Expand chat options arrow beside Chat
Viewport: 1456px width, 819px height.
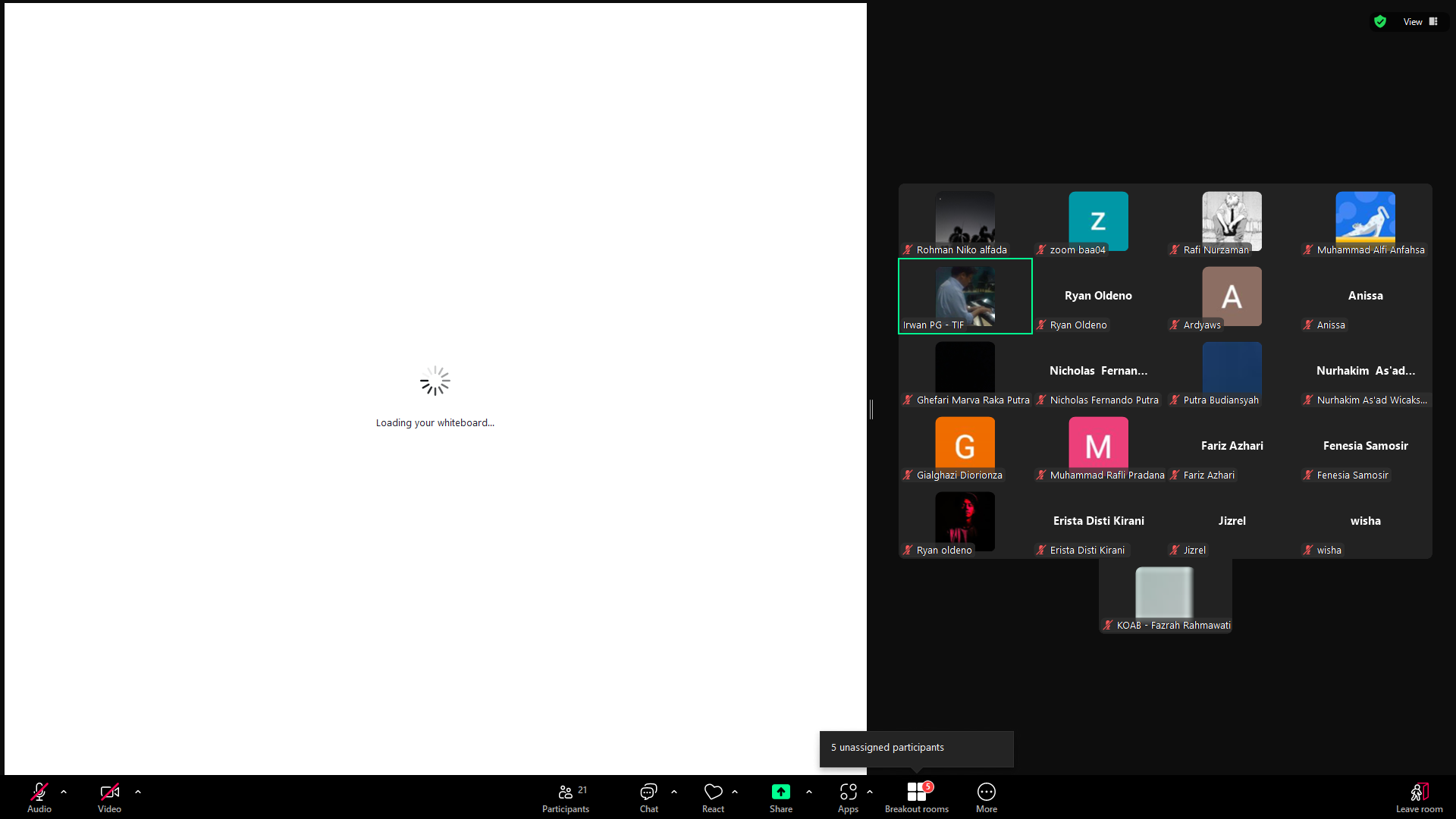[x=674, y=792]
